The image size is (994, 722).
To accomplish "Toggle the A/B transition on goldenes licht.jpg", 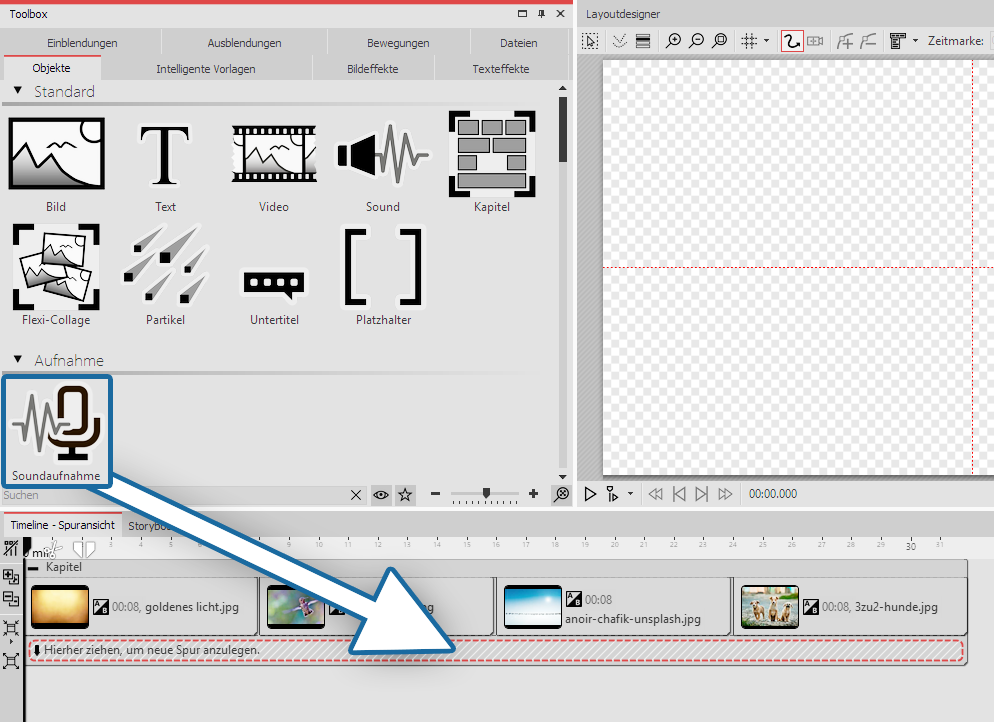I will (100, 606).
